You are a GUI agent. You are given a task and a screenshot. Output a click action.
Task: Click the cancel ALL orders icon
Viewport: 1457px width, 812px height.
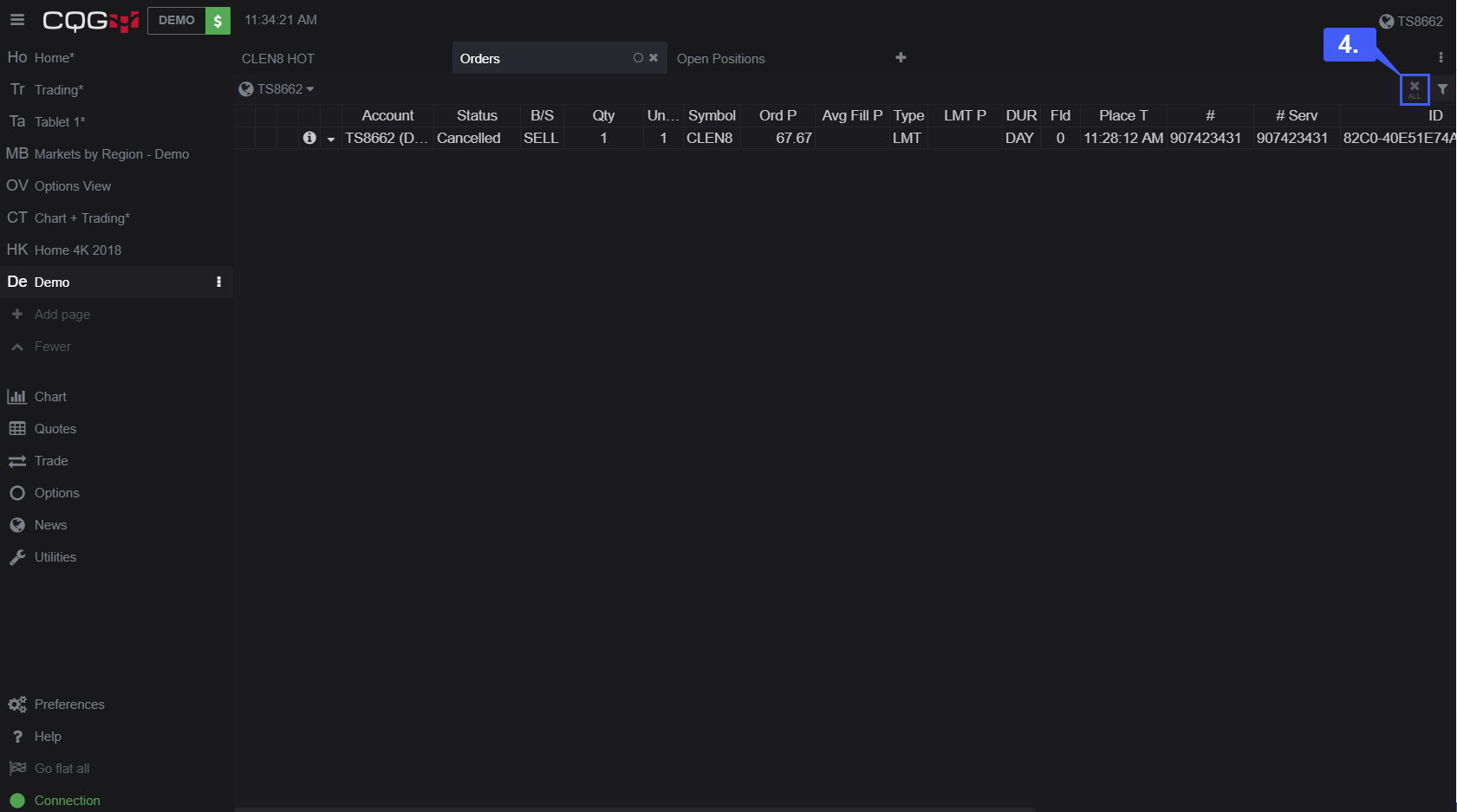(1415, 89)
